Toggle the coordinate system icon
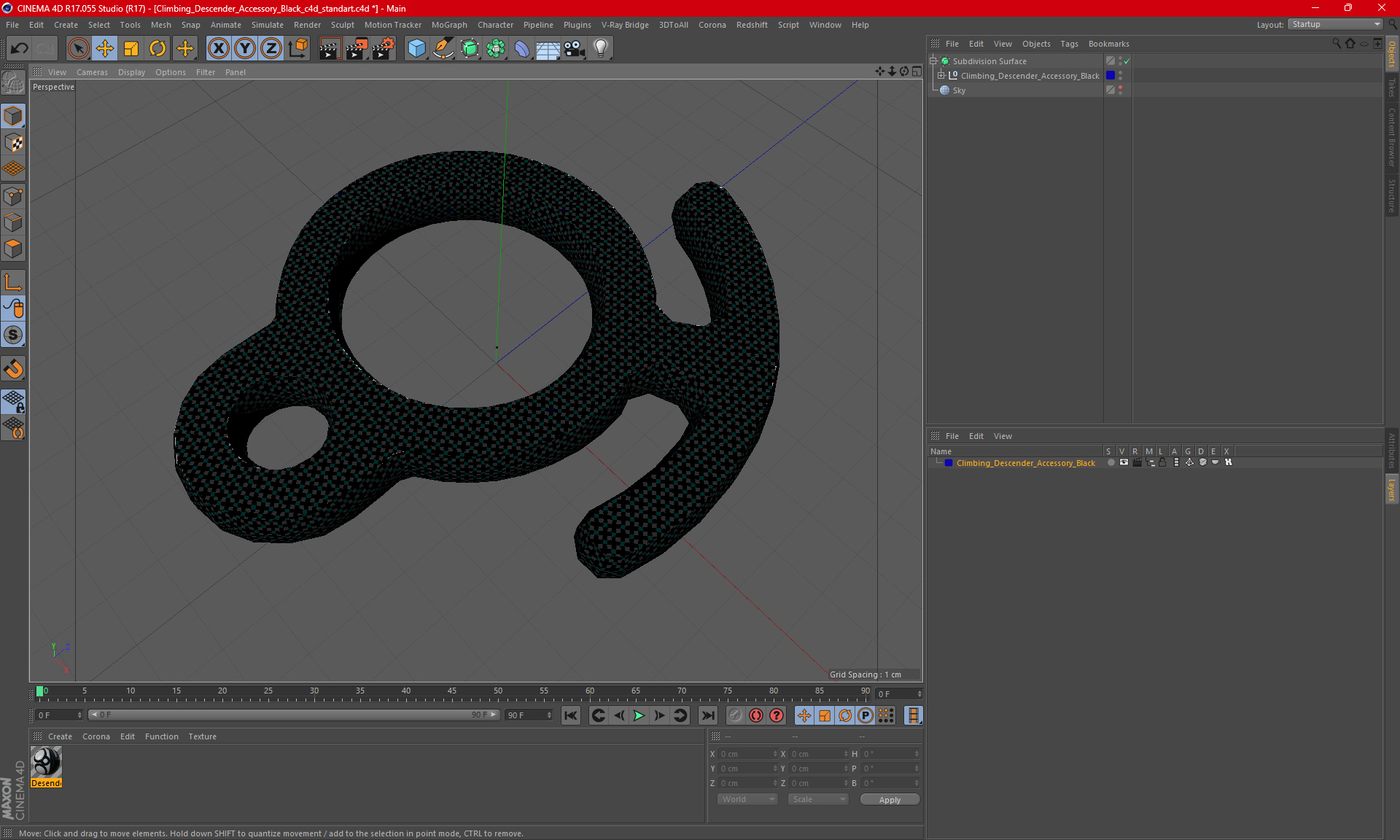 pyautogui.click(x=297, y=49)
